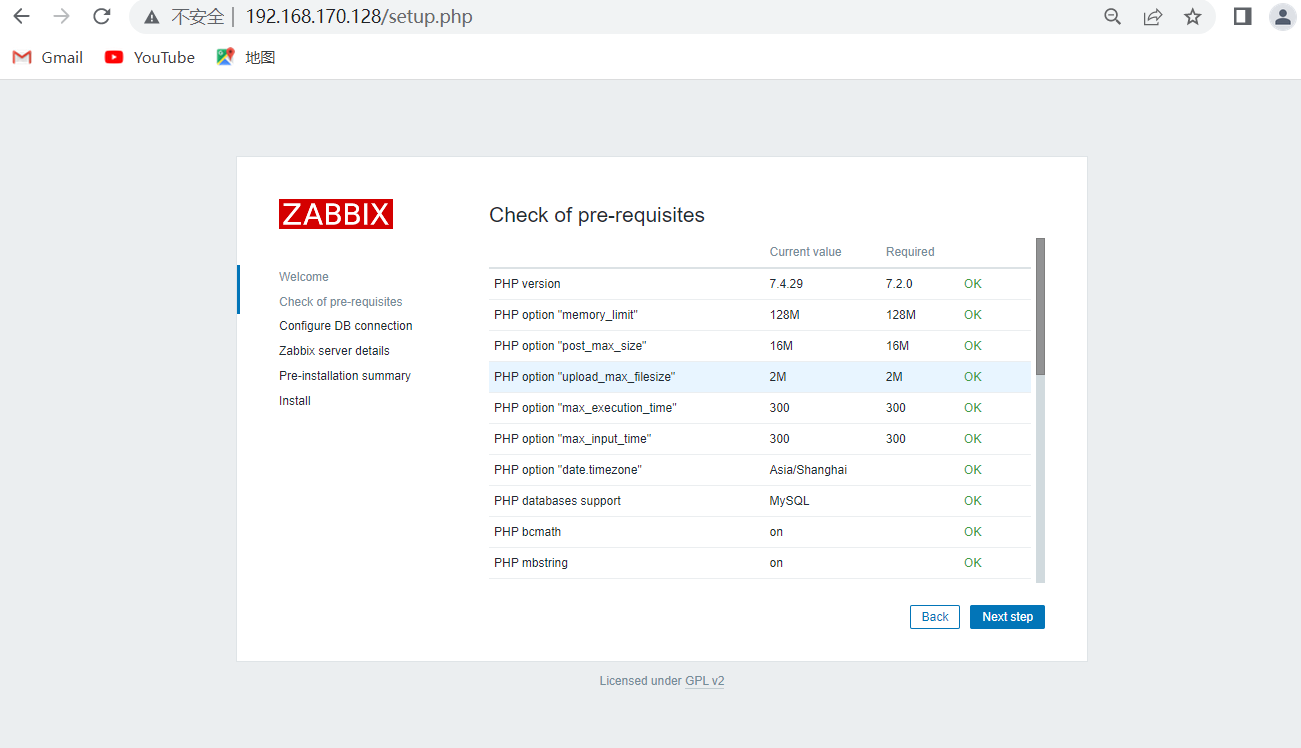This screenshot has height=748, width=1301.
Task: Click the PHP option "memory_limit" label
Action: [566, 315]
